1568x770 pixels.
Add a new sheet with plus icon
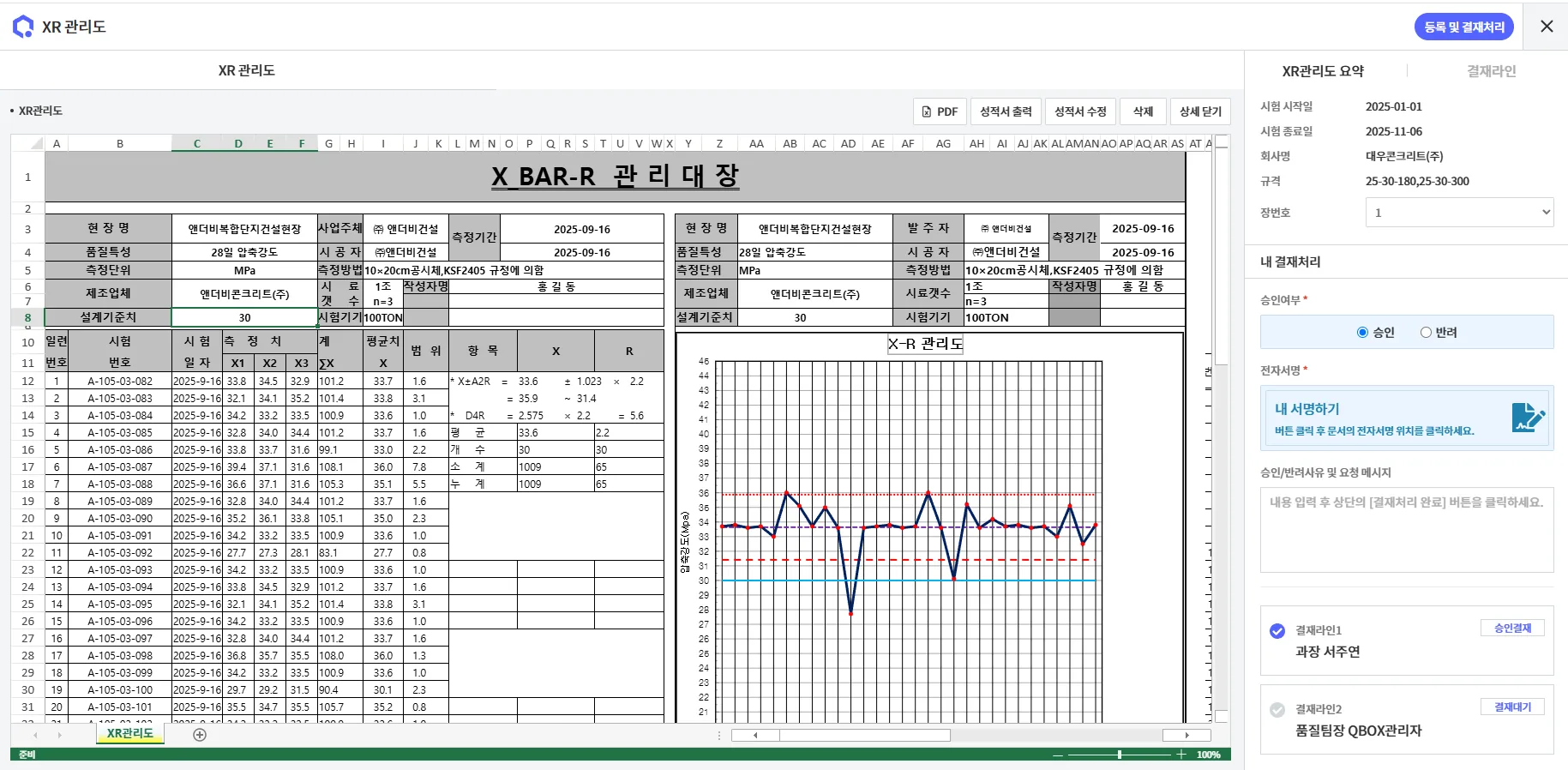[200, 735]
